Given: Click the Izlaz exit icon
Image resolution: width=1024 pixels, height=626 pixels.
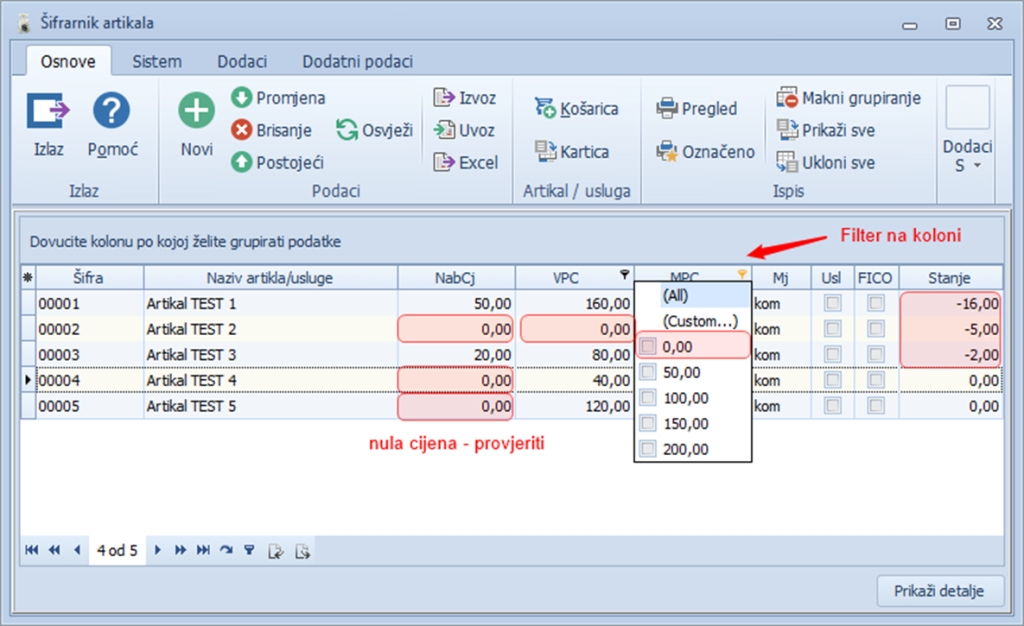Looking at the screenshot, I should click(x=48, y=110).
